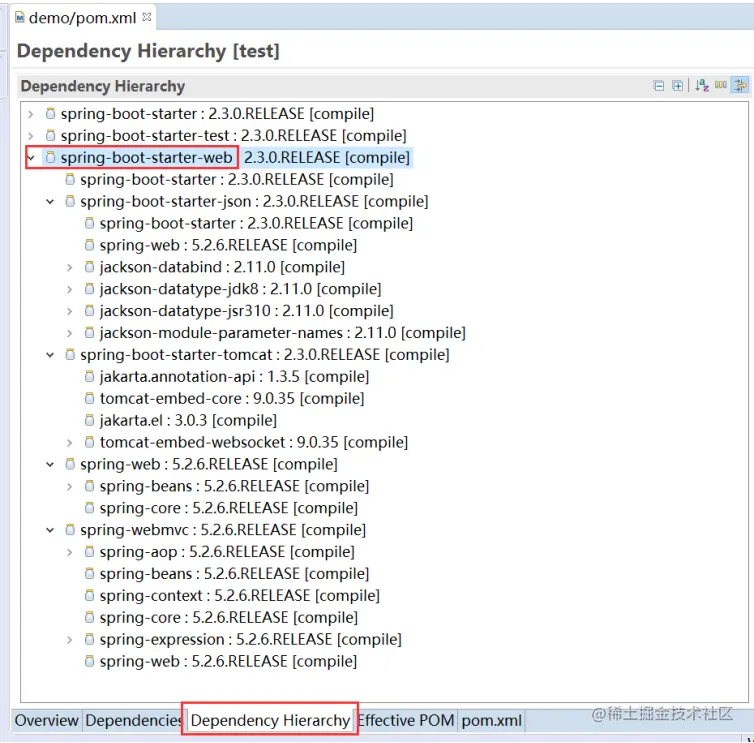The image size is (754, 743).
Task: Expand the tomcat-embed-websocket node
Action: click(70, 442)
